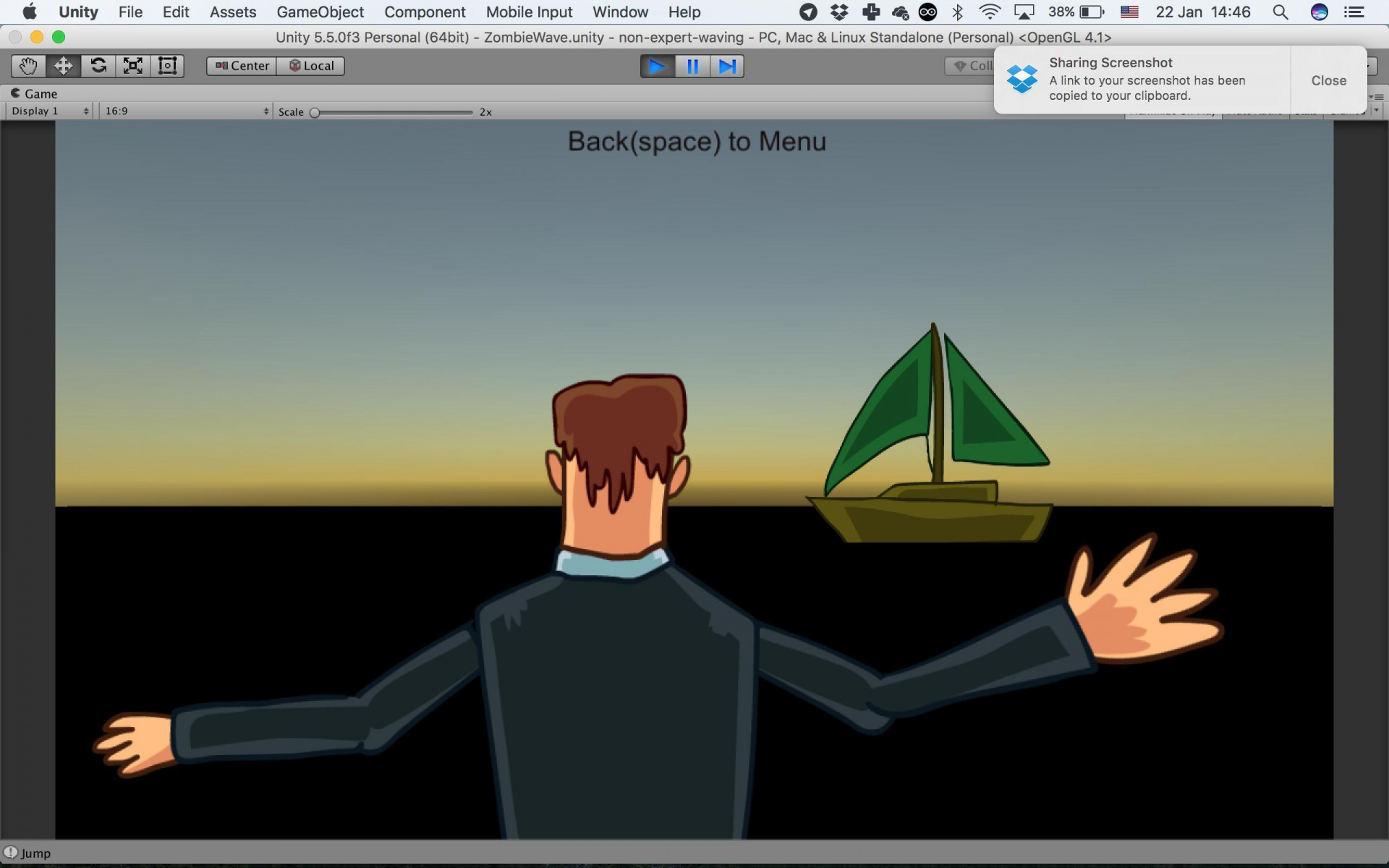Select the Rect Transform tool
This screenshot has width=1389, height=868.
tap(167, 66)
